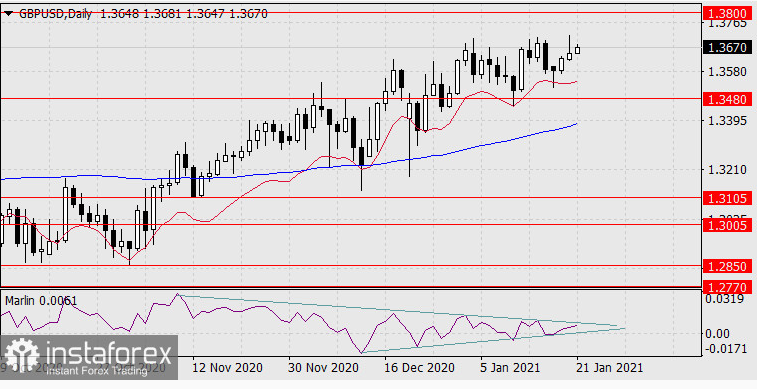Viewport: 757px width, 389px height.
Task: Click the 30 Nov 2020 date label
Action: click(x=323, y=368)
